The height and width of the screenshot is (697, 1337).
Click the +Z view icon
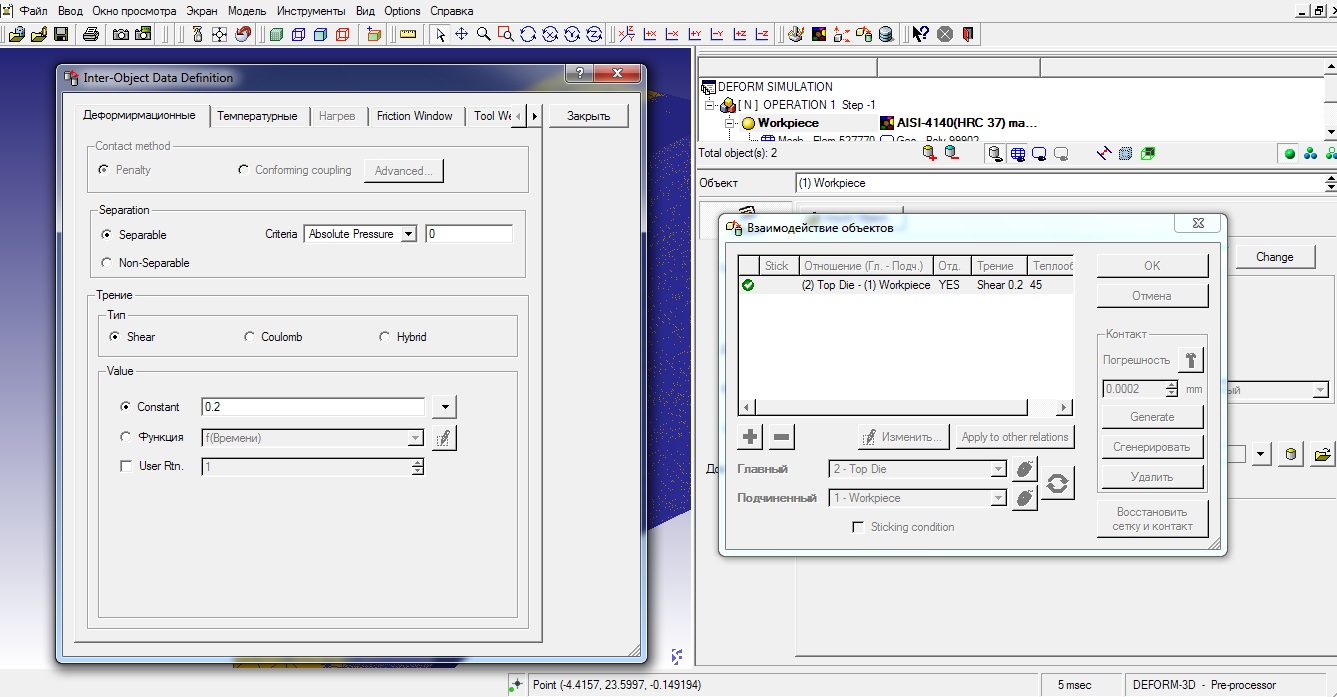click(740, 34)
